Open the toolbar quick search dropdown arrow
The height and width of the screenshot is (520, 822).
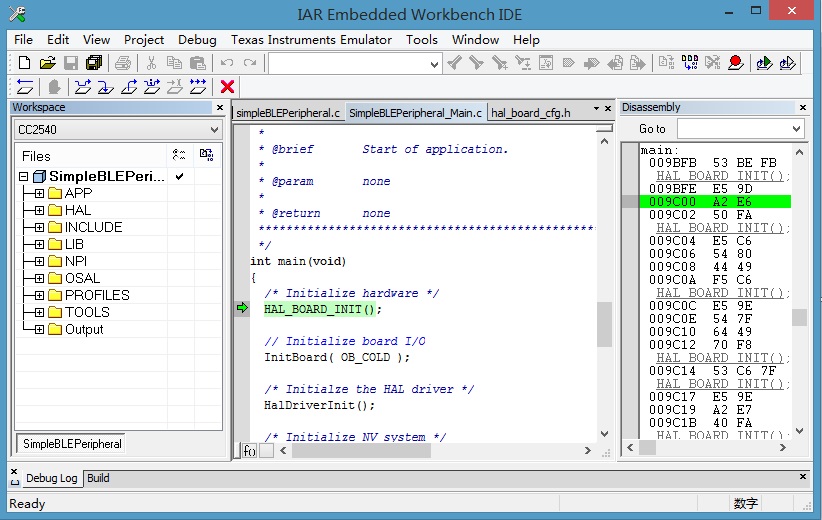pos(434,64)
